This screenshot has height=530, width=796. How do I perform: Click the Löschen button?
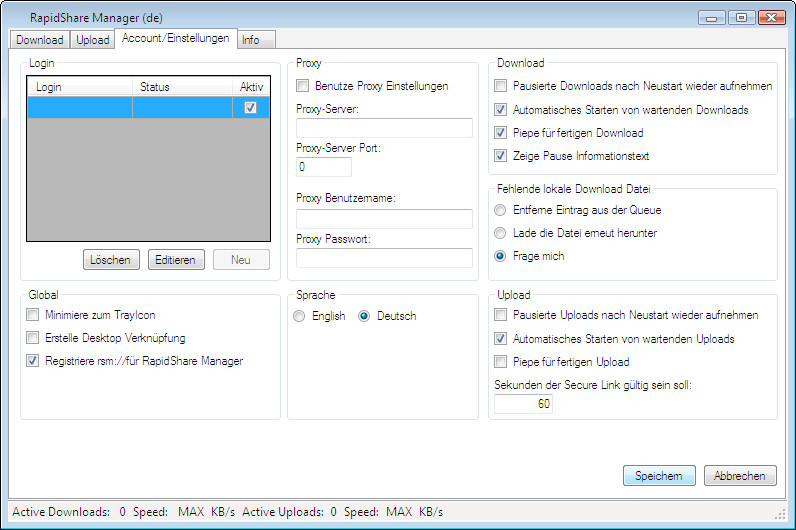111,259
